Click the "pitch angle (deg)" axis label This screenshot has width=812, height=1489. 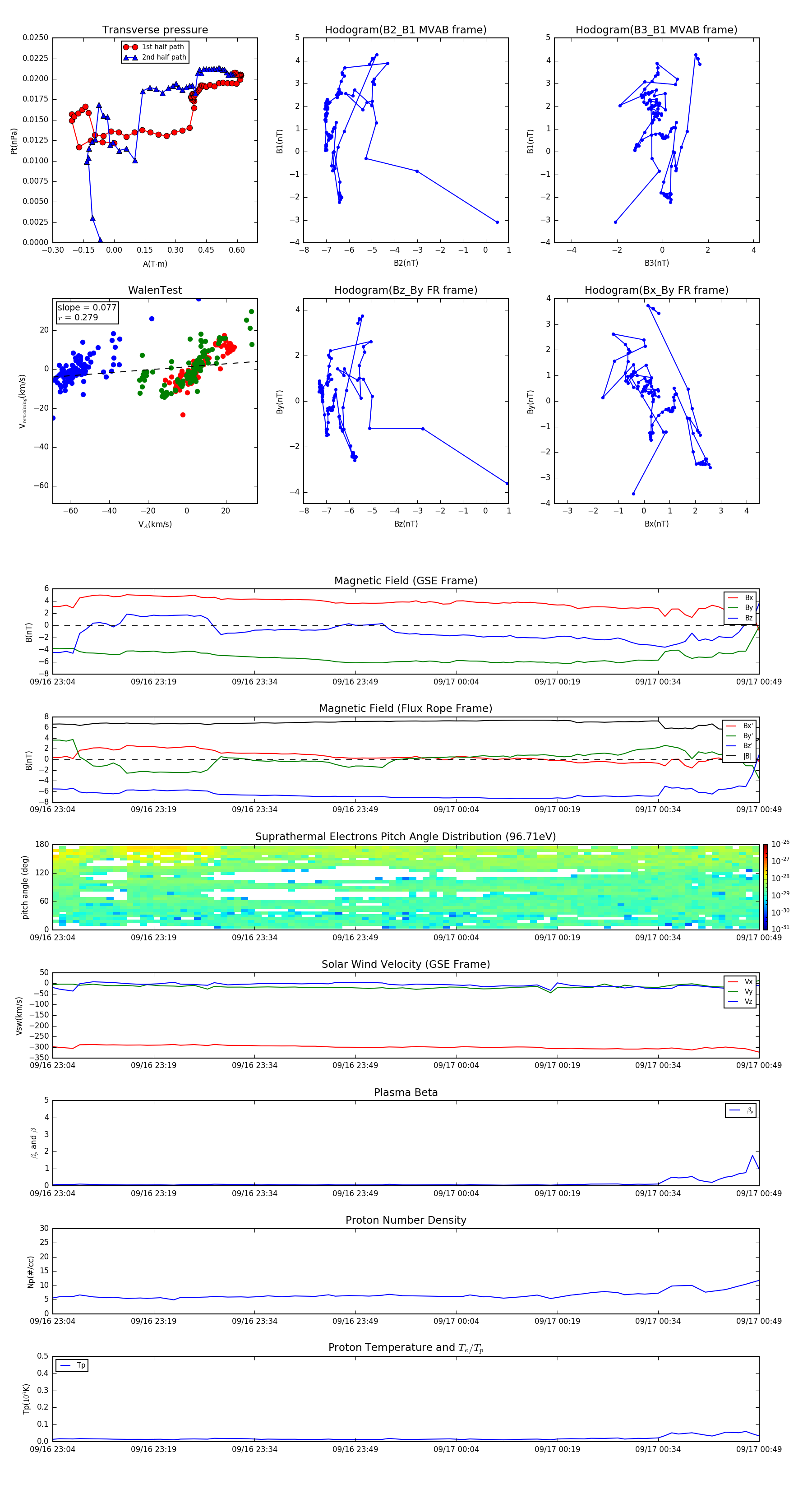tap(25, 887)
